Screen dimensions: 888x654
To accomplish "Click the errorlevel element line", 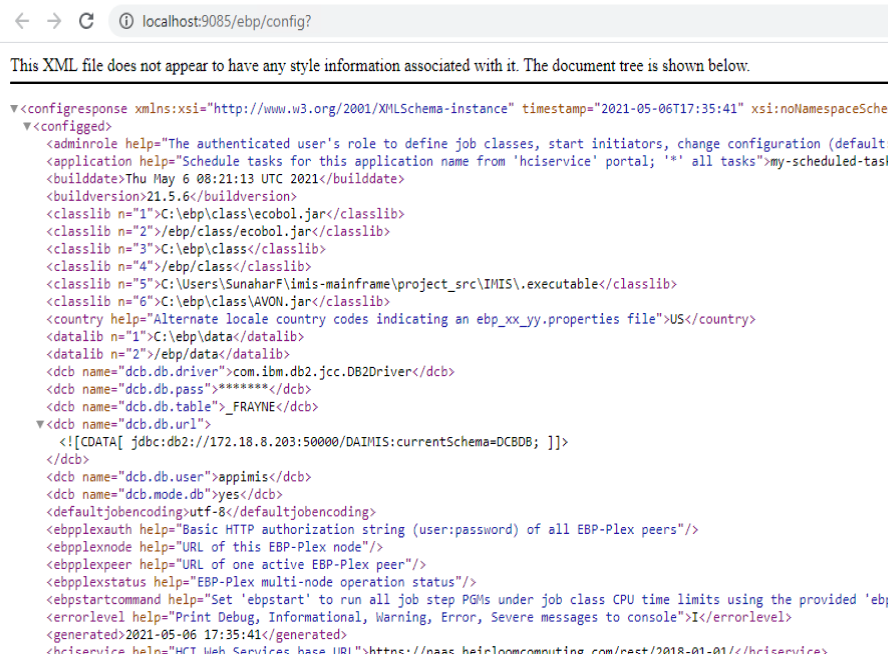I will 419,618.
